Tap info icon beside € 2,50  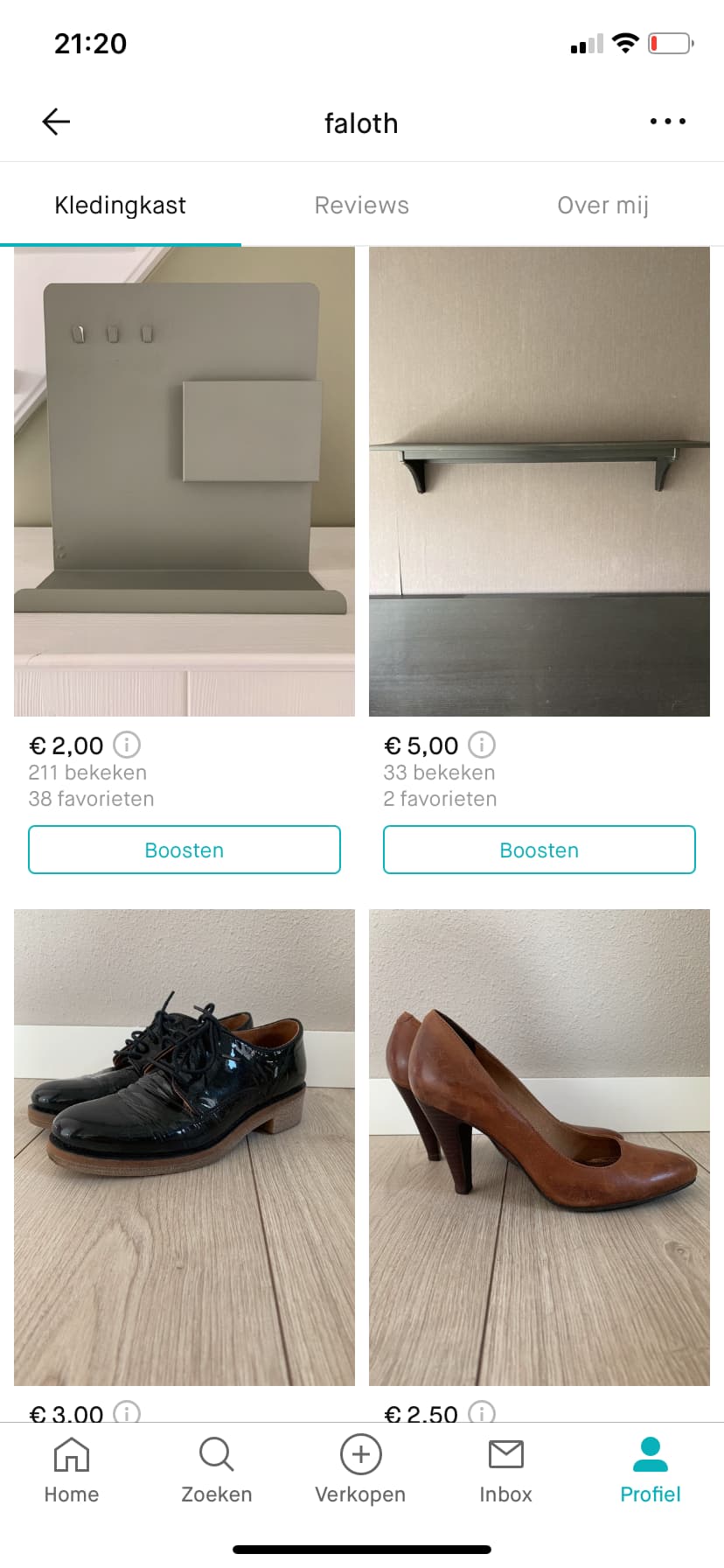[482, 1411]
